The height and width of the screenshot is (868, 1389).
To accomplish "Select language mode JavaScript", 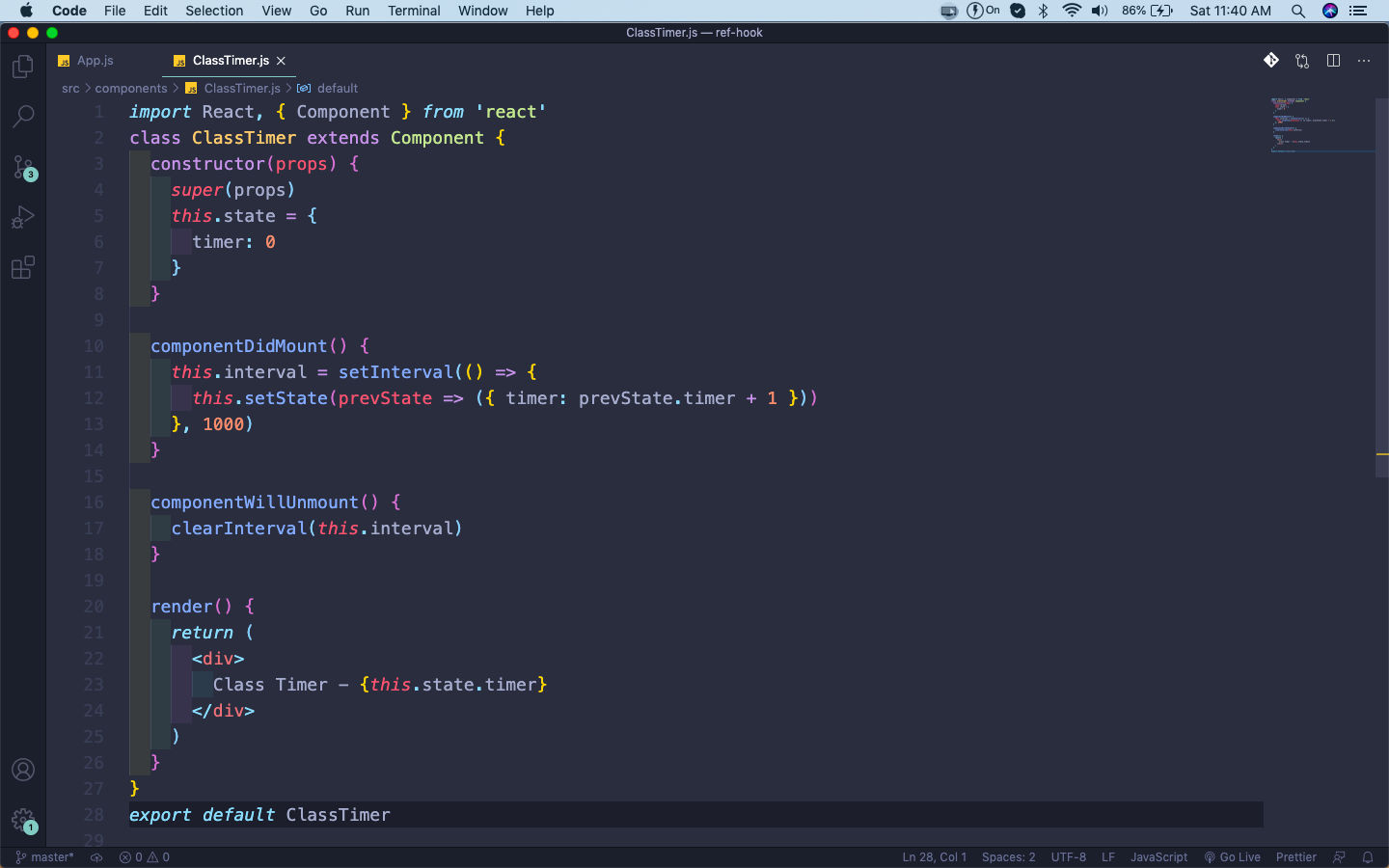I will point(1158,856).
